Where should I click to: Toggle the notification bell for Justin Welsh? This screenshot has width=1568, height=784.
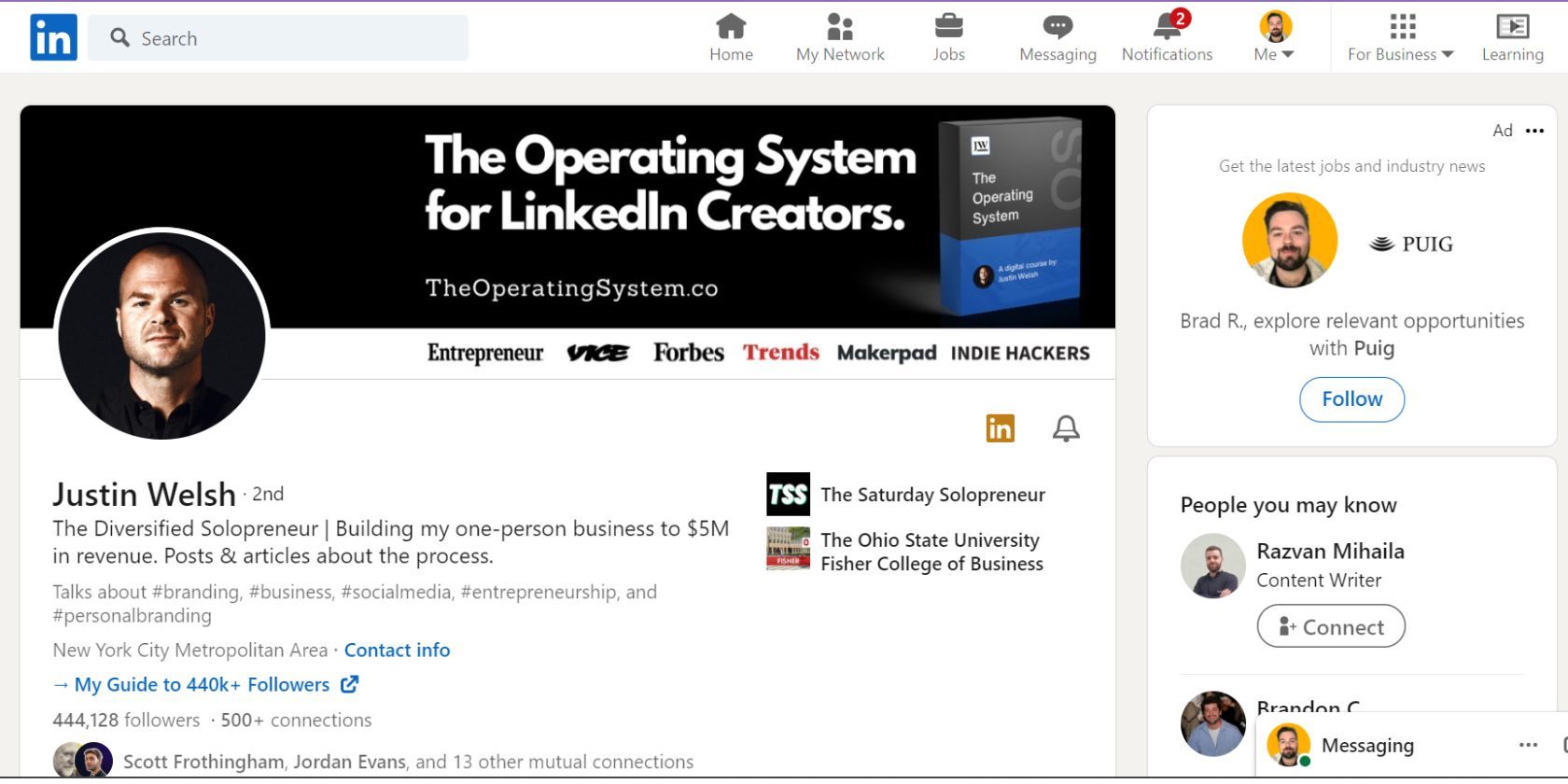[x=1066, y=428]
